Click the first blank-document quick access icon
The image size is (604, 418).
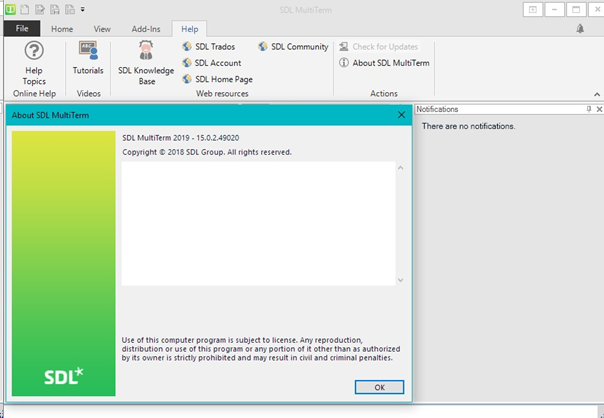point(25,9)
